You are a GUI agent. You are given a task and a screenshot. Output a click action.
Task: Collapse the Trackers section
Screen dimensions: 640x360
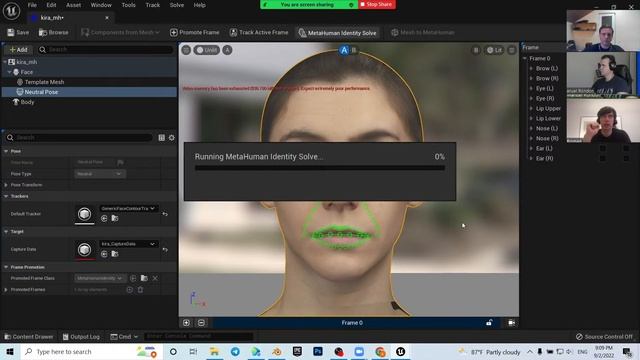6,196
